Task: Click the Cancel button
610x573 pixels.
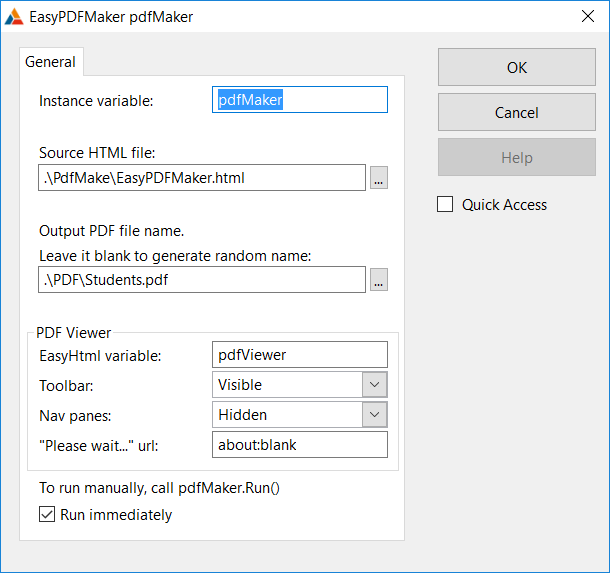Action: 517,112
